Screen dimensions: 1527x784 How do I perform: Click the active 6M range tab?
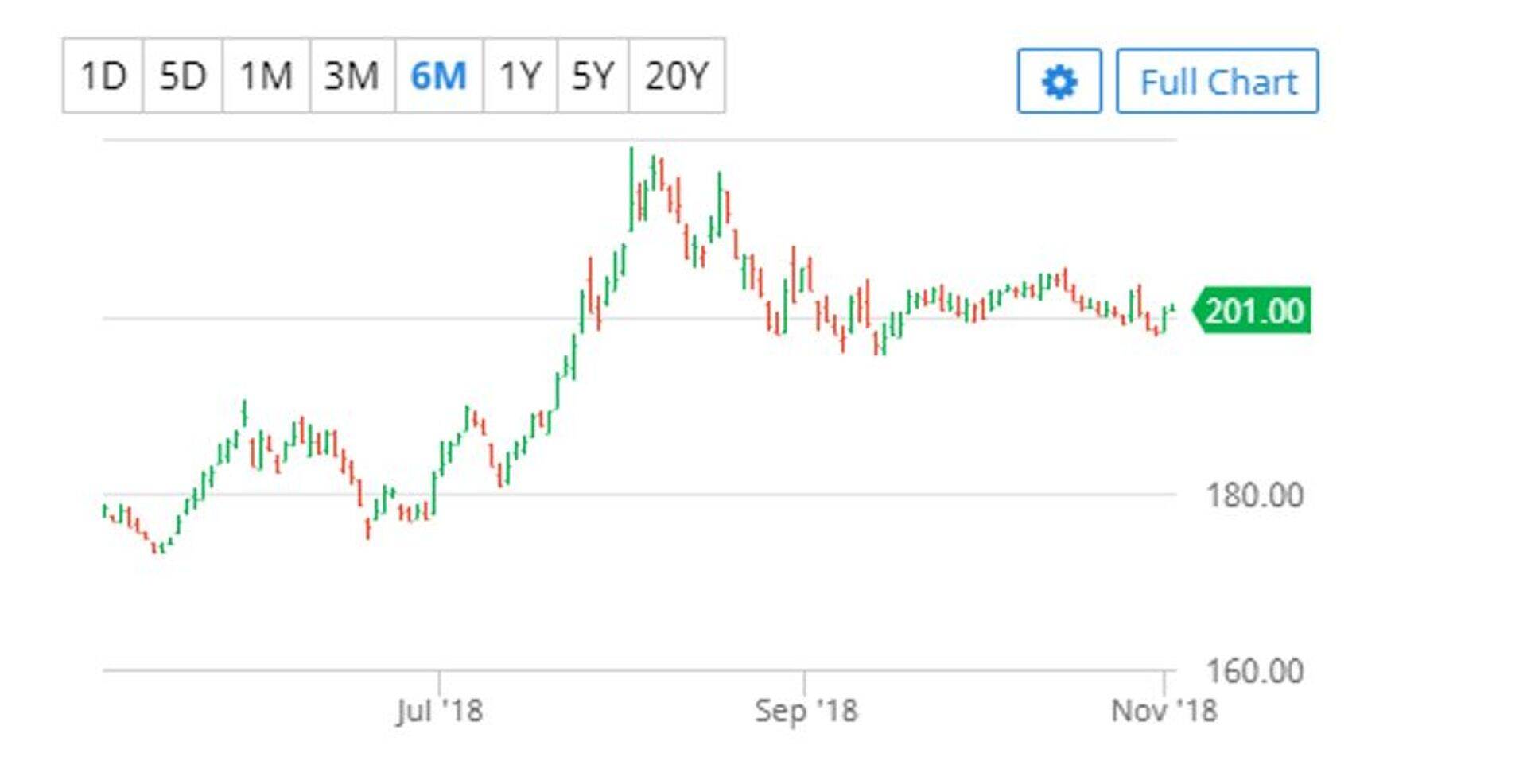(438, 76)
